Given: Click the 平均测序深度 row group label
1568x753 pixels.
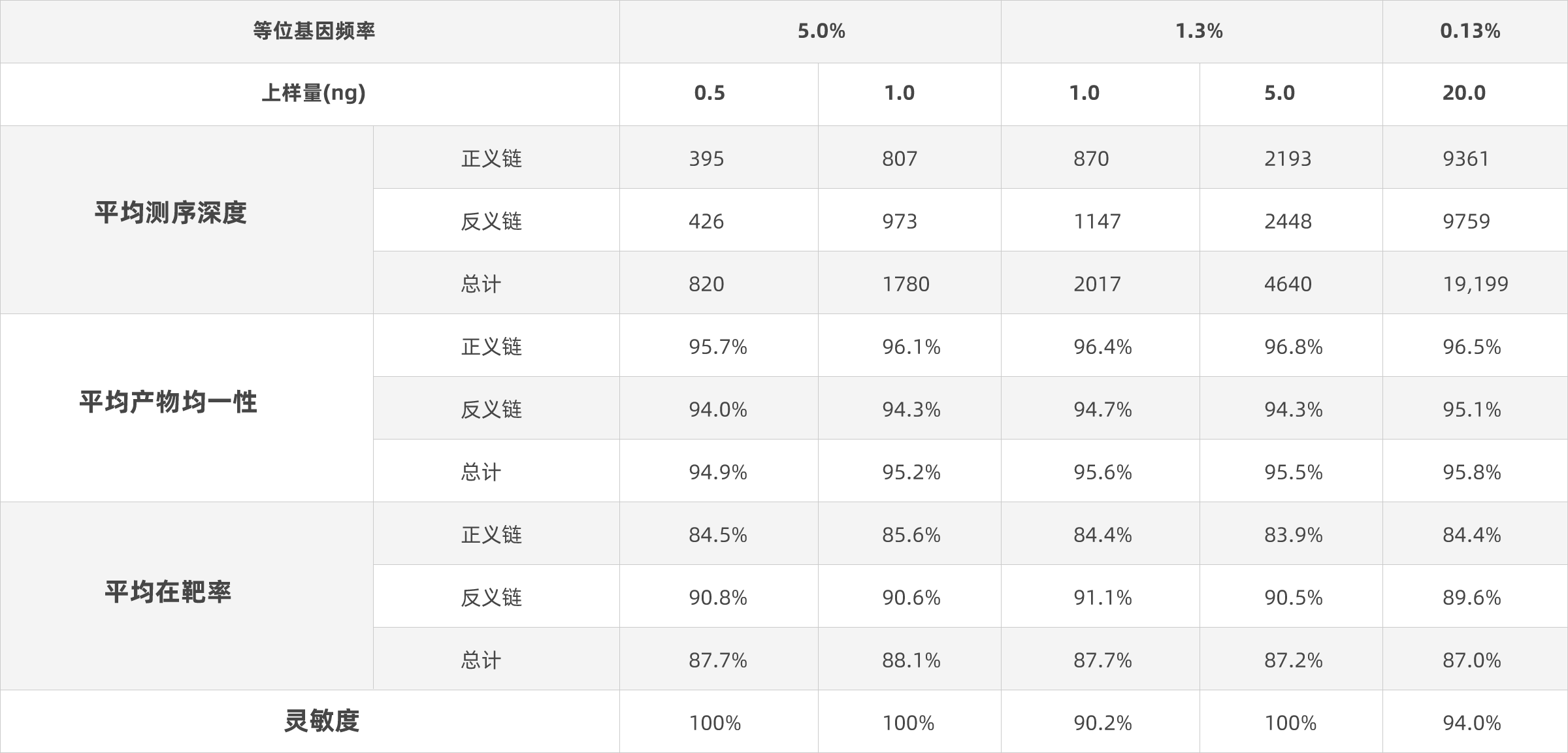Looking at the screenshot, I should tap(171, 214).
